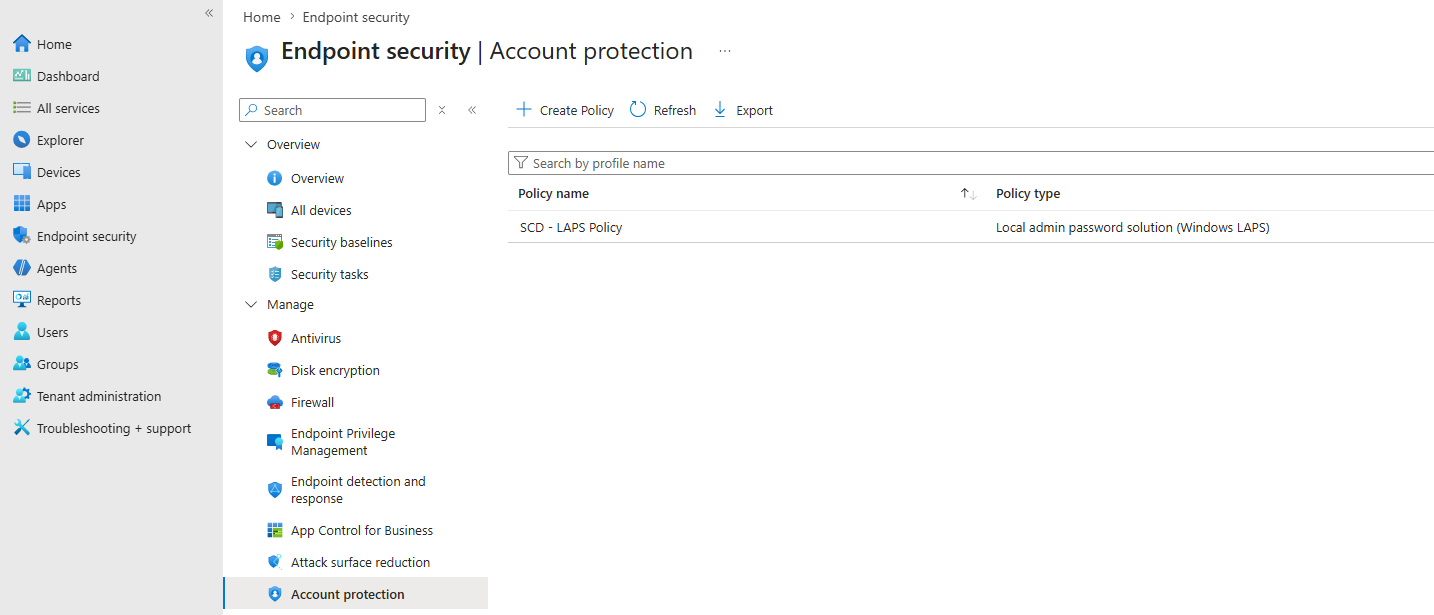The height and width of the screenshot is (615, 1434).
Task: Click the Groups people icon
Action: click(21, 364)
